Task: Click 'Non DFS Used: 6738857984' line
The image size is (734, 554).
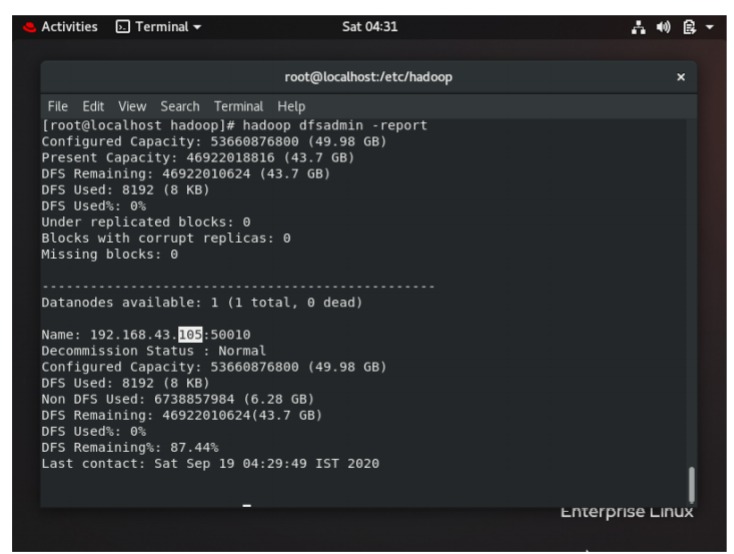Action: click(x=177, y=399)
